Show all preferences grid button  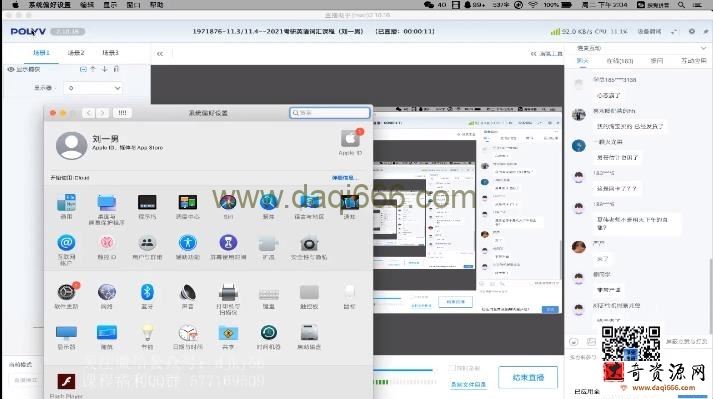tap(122, 112)
